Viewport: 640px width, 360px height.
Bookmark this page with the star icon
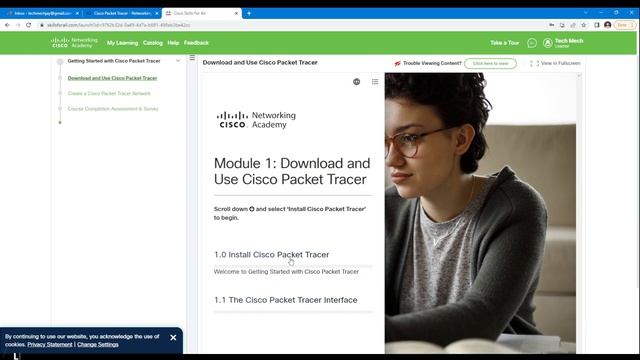[x=584, y=25]
